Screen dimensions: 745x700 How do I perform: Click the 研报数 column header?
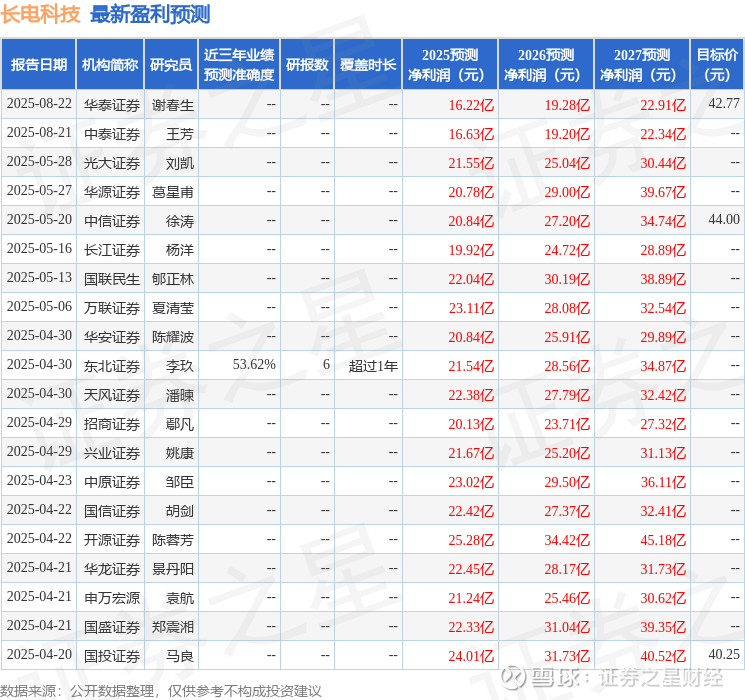coord(307,65)
